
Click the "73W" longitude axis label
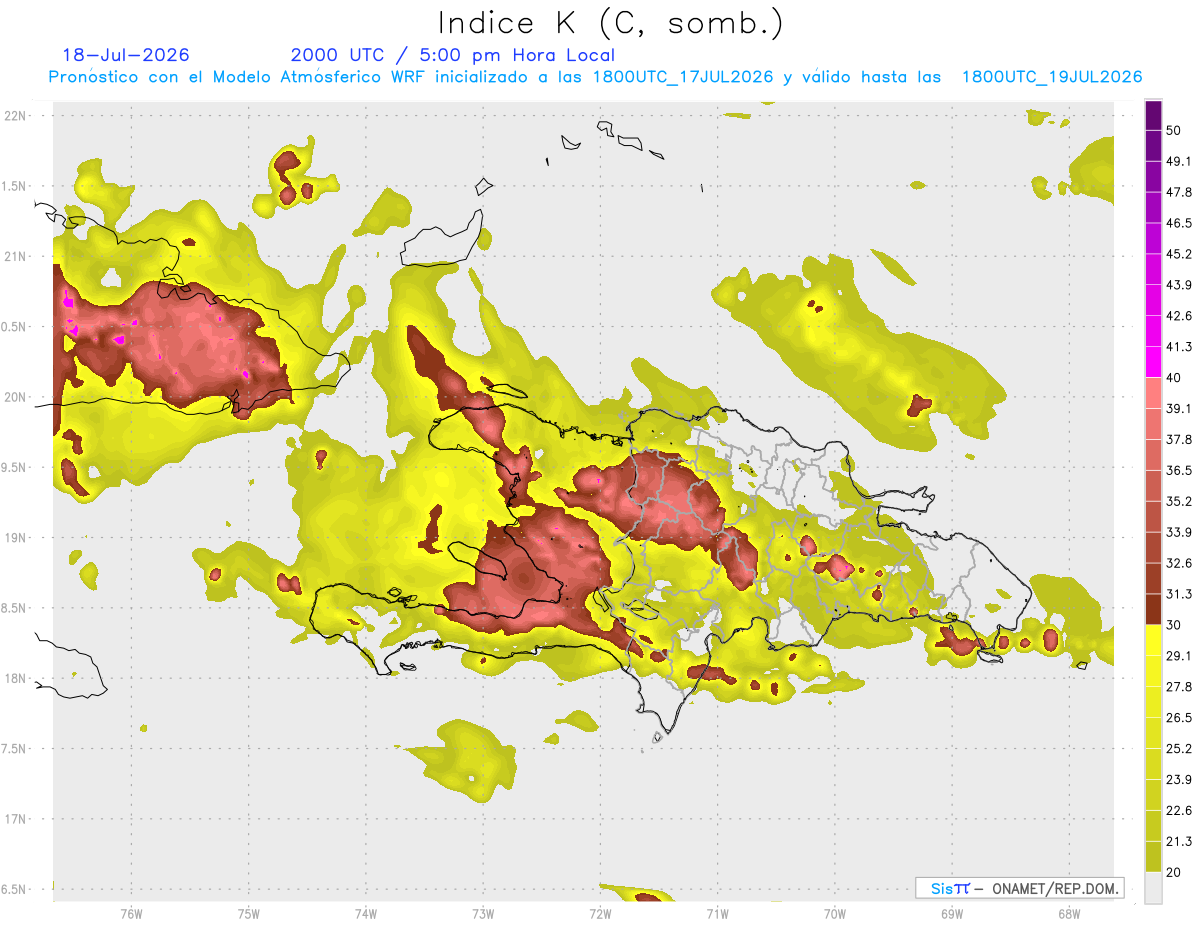coord(483,913)
